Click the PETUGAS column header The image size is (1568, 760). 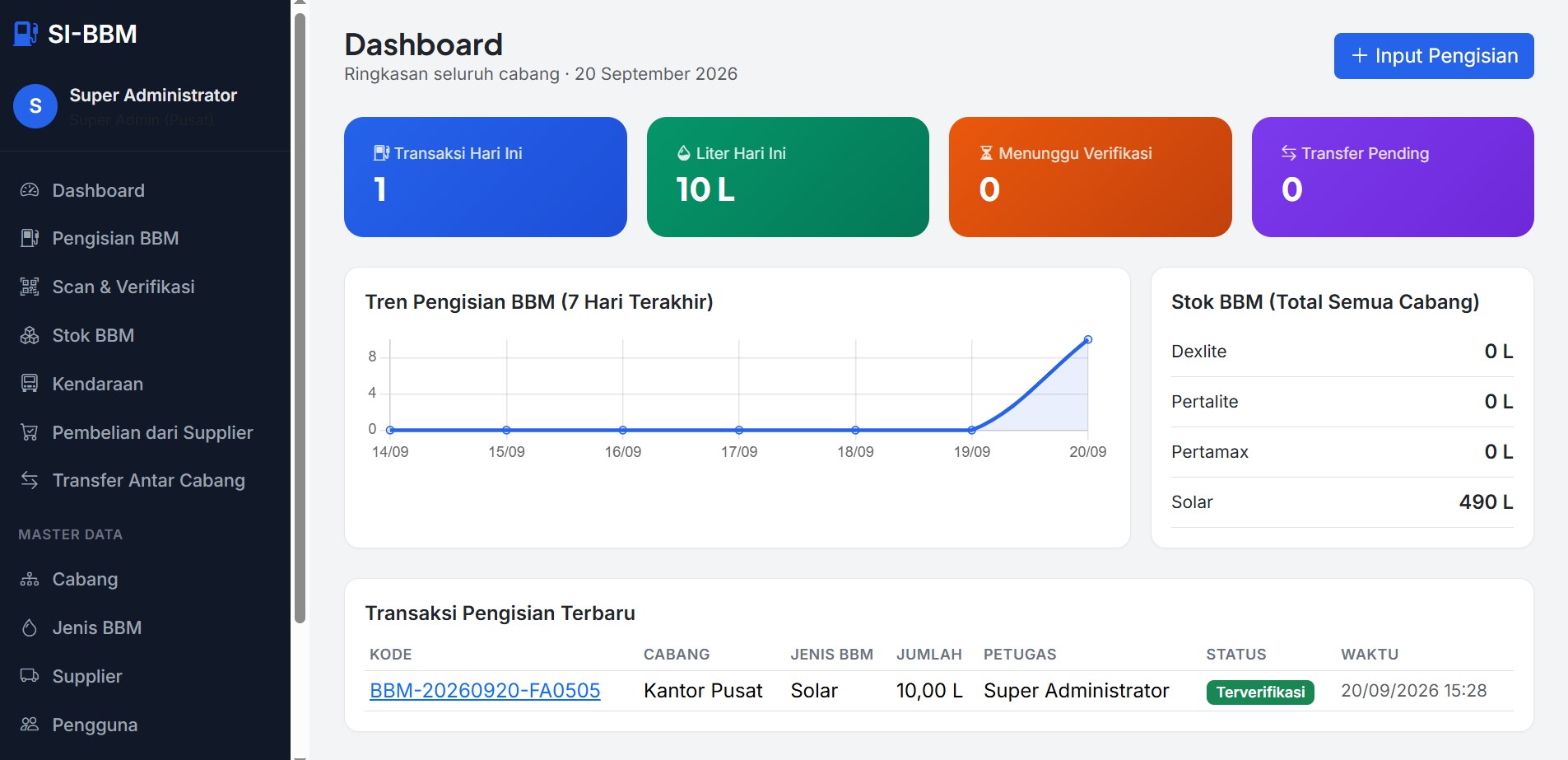[x=1020, y=655]
